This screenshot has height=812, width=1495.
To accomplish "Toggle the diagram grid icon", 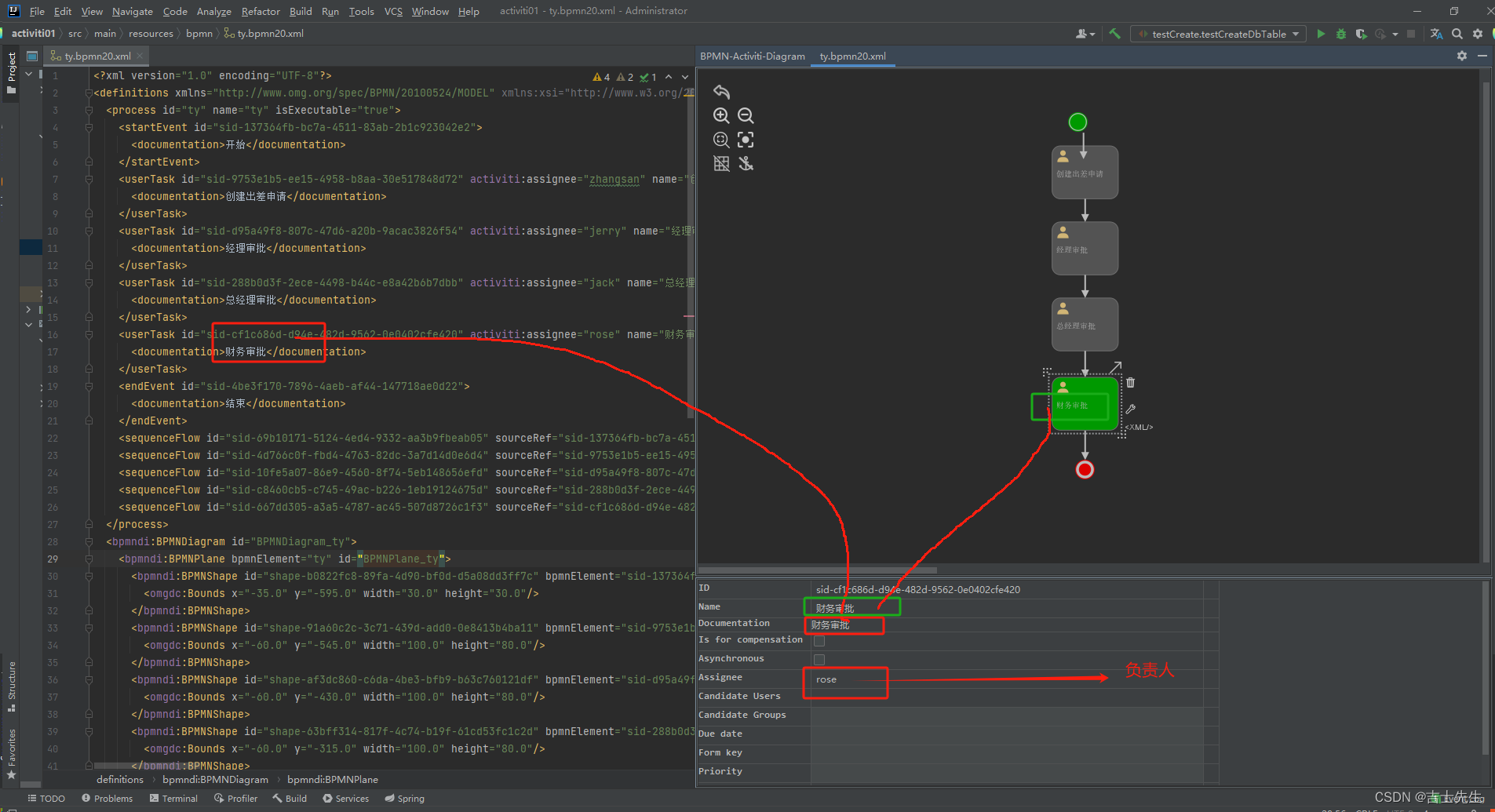I will (721, 163).
